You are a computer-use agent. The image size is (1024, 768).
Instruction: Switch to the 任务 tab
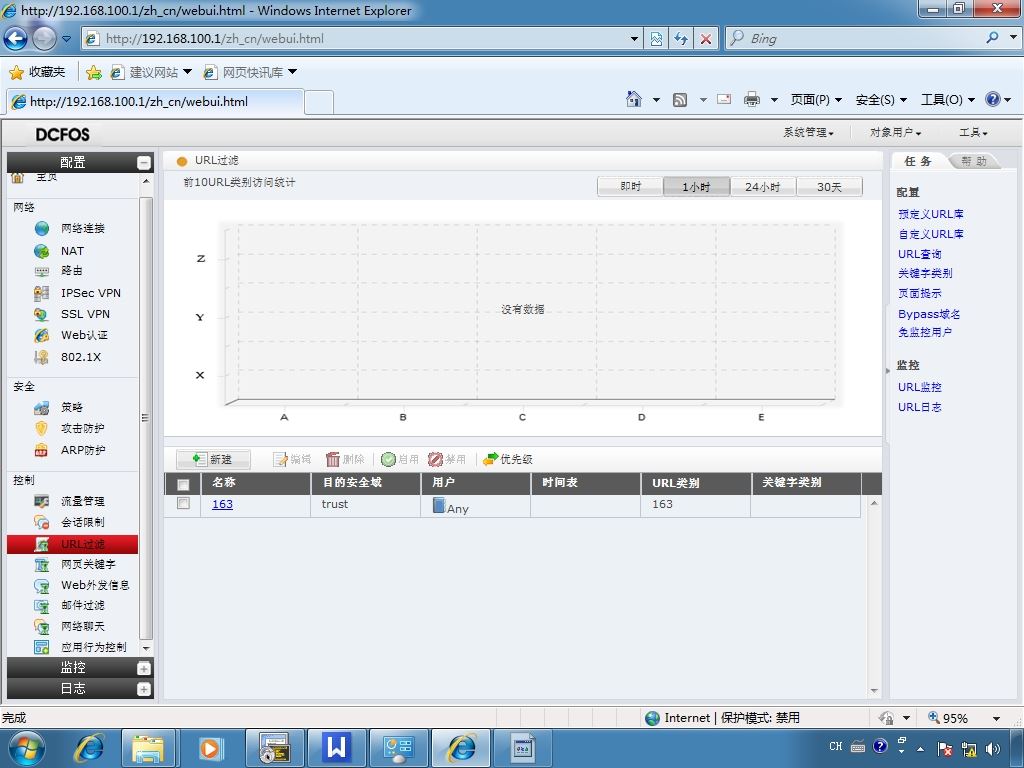[x=918, y=161]
